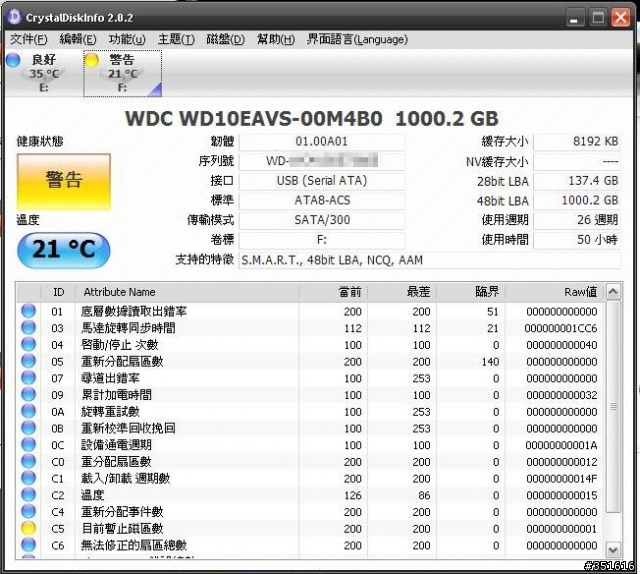Click the 最差 column header

(x=402, y=292)
